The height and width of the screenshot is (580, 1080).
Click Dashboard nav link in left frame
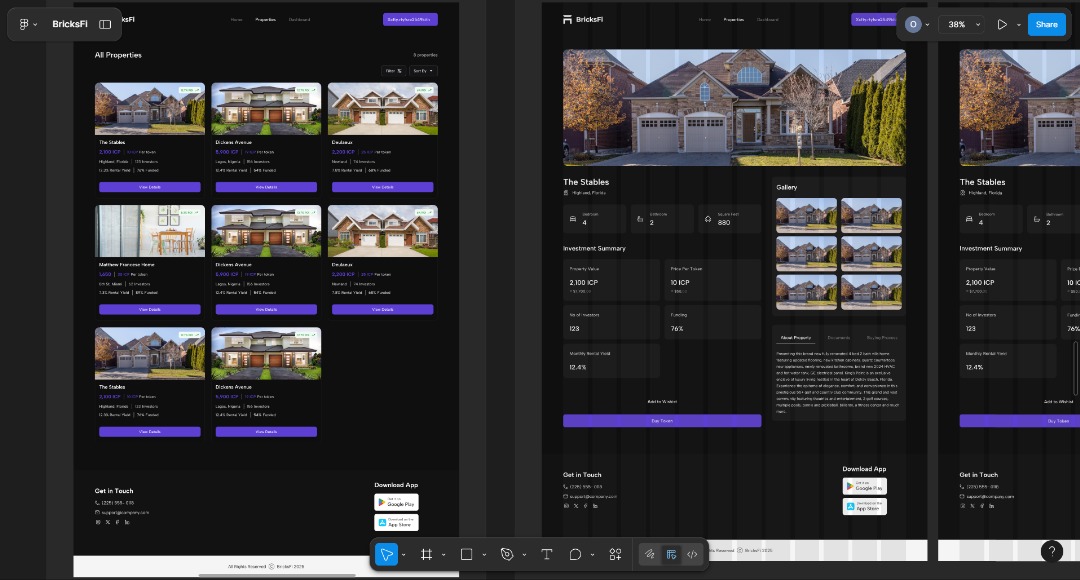coord(299,19)
